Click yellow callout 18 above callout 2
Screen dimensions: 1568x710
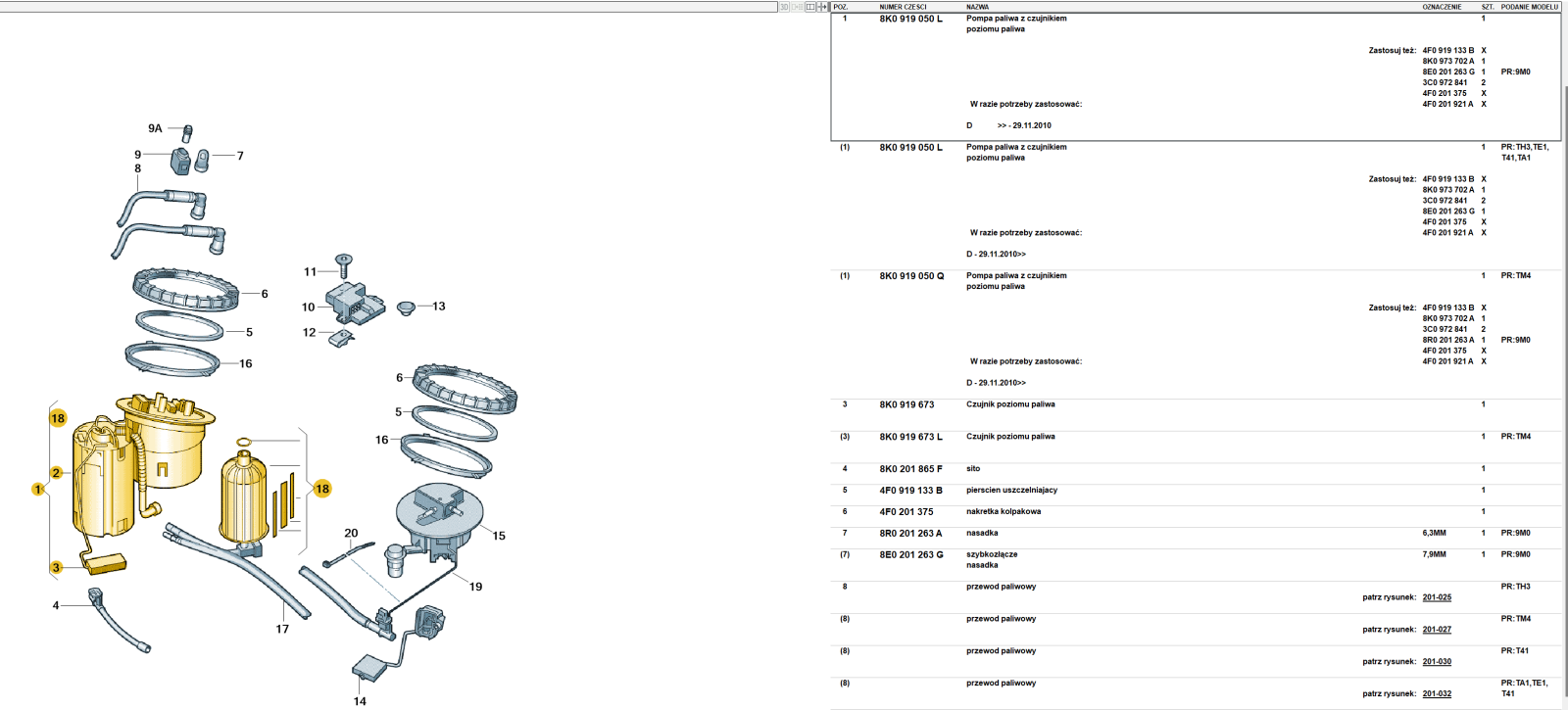click(58, 418)
